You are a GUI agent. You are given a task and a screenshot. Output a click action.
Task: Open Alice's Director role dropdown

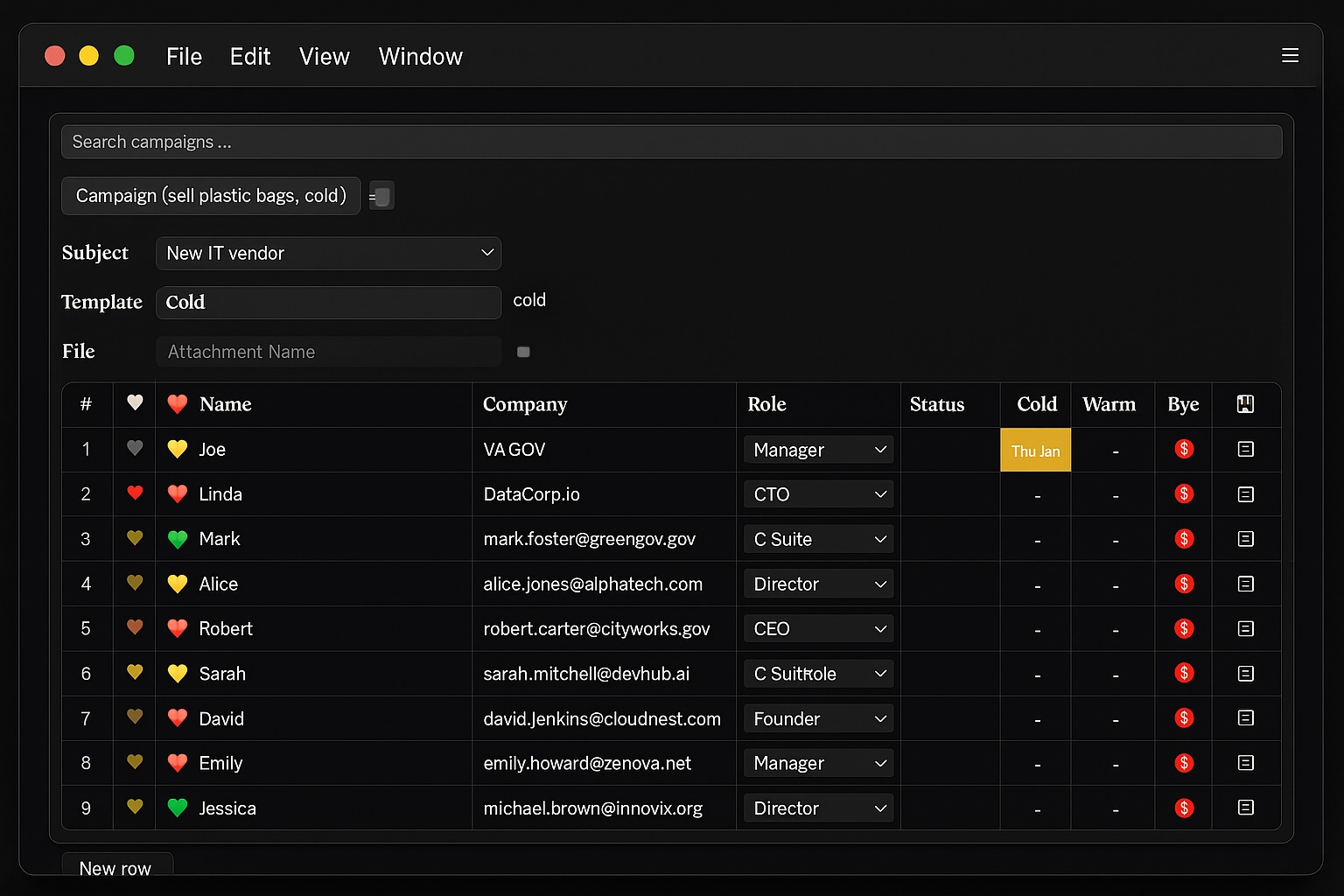pos(818,584)
